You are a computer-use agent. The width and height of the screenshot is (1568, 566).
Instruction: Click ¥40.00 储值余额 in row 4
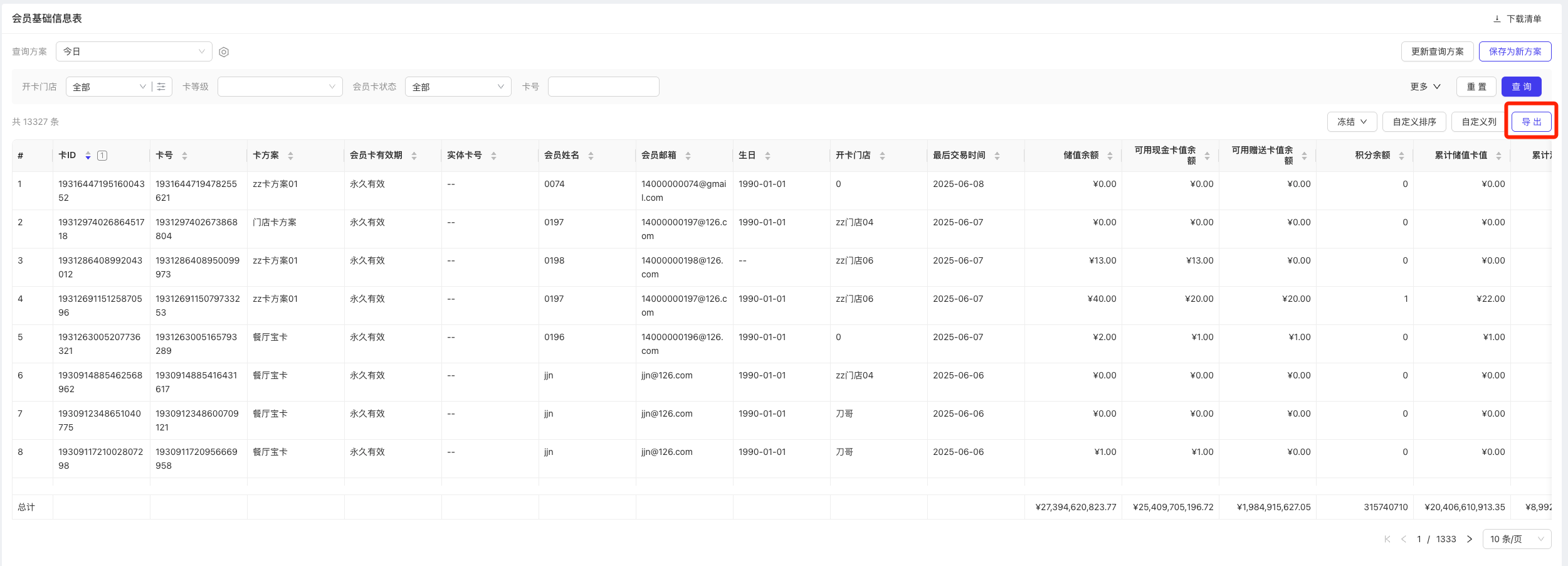pos(1102,299)
